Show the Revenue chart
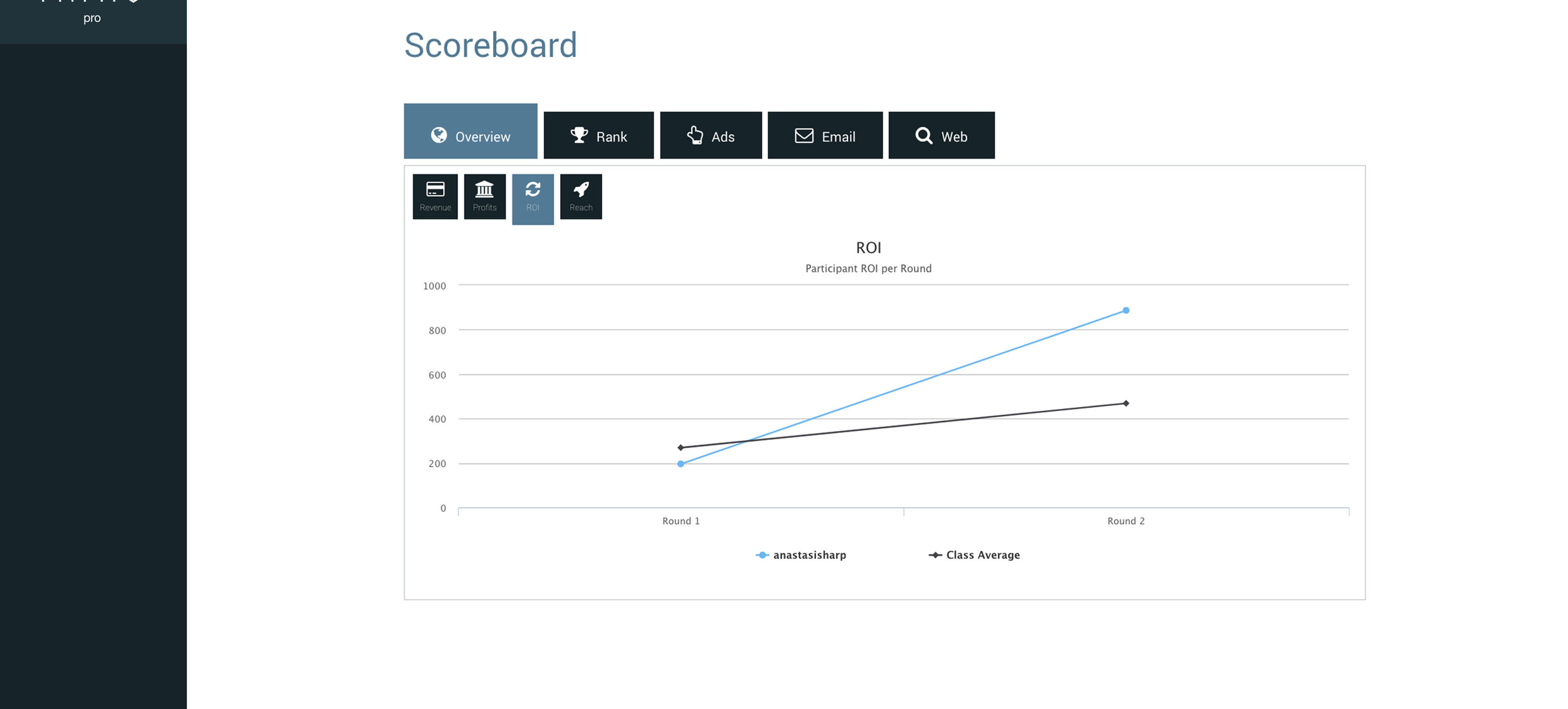1568x709 pixels. 435,196
